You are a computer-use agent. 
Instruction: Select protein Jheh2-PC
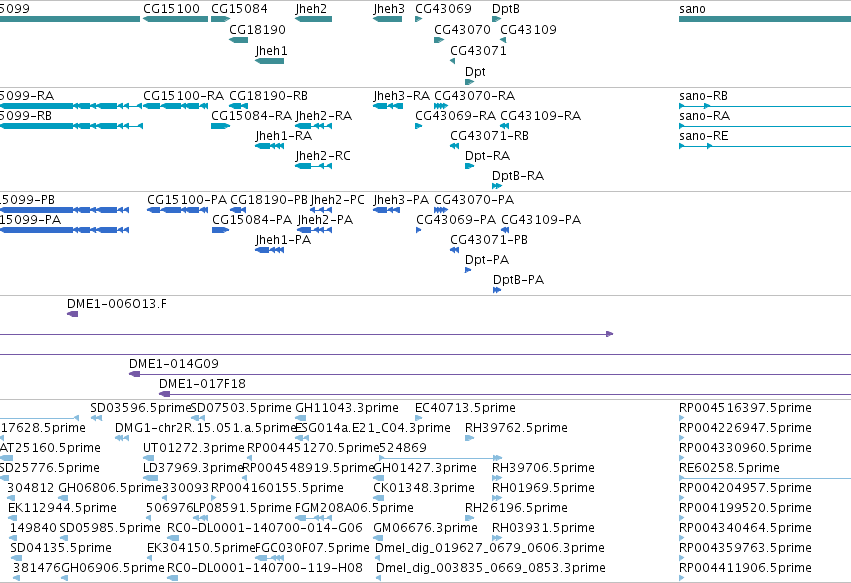(x=321, y=210)
